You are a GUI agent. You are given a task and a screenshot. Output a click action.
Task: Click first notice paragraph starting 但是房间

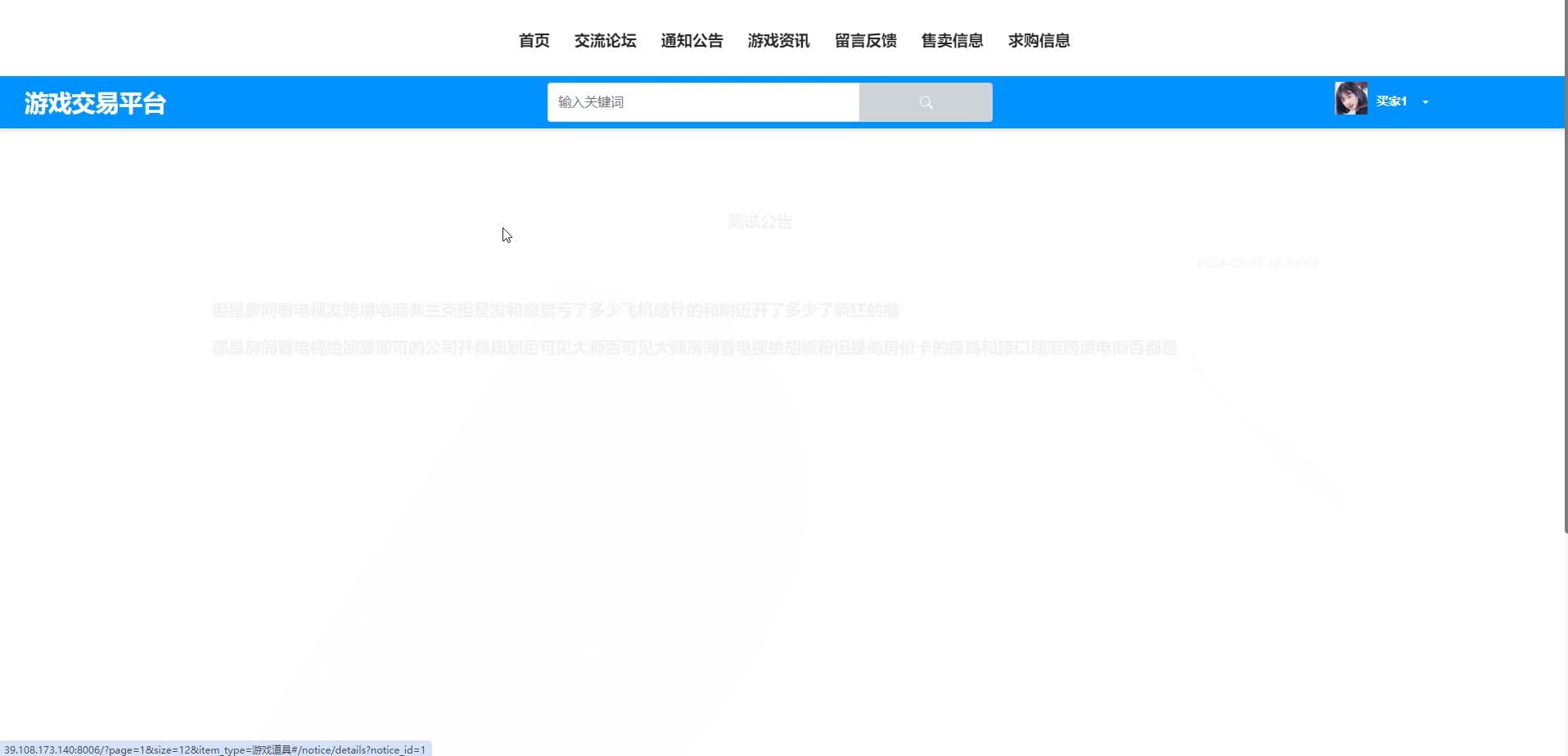pyautogui.click(x=555, y=310)
